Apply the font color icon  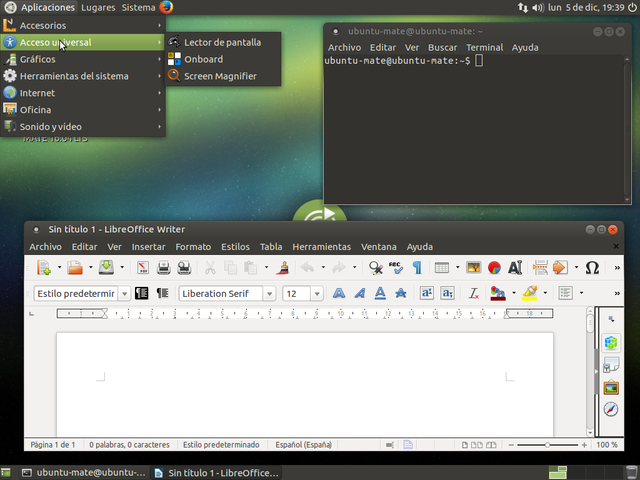pos(498,293)
